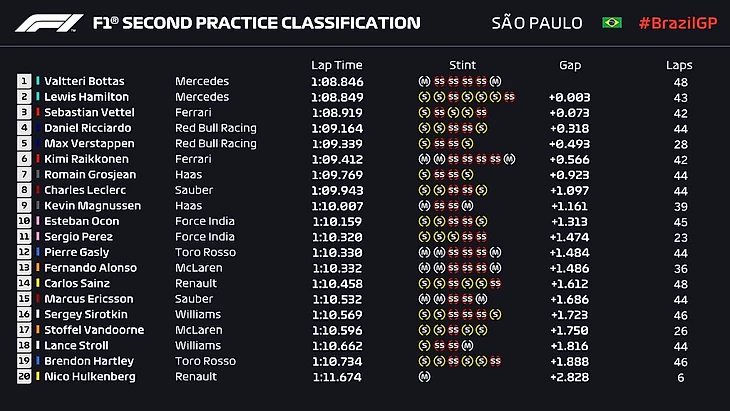
Task: Click position number 1 badge
Action: (x=24, y=81)
